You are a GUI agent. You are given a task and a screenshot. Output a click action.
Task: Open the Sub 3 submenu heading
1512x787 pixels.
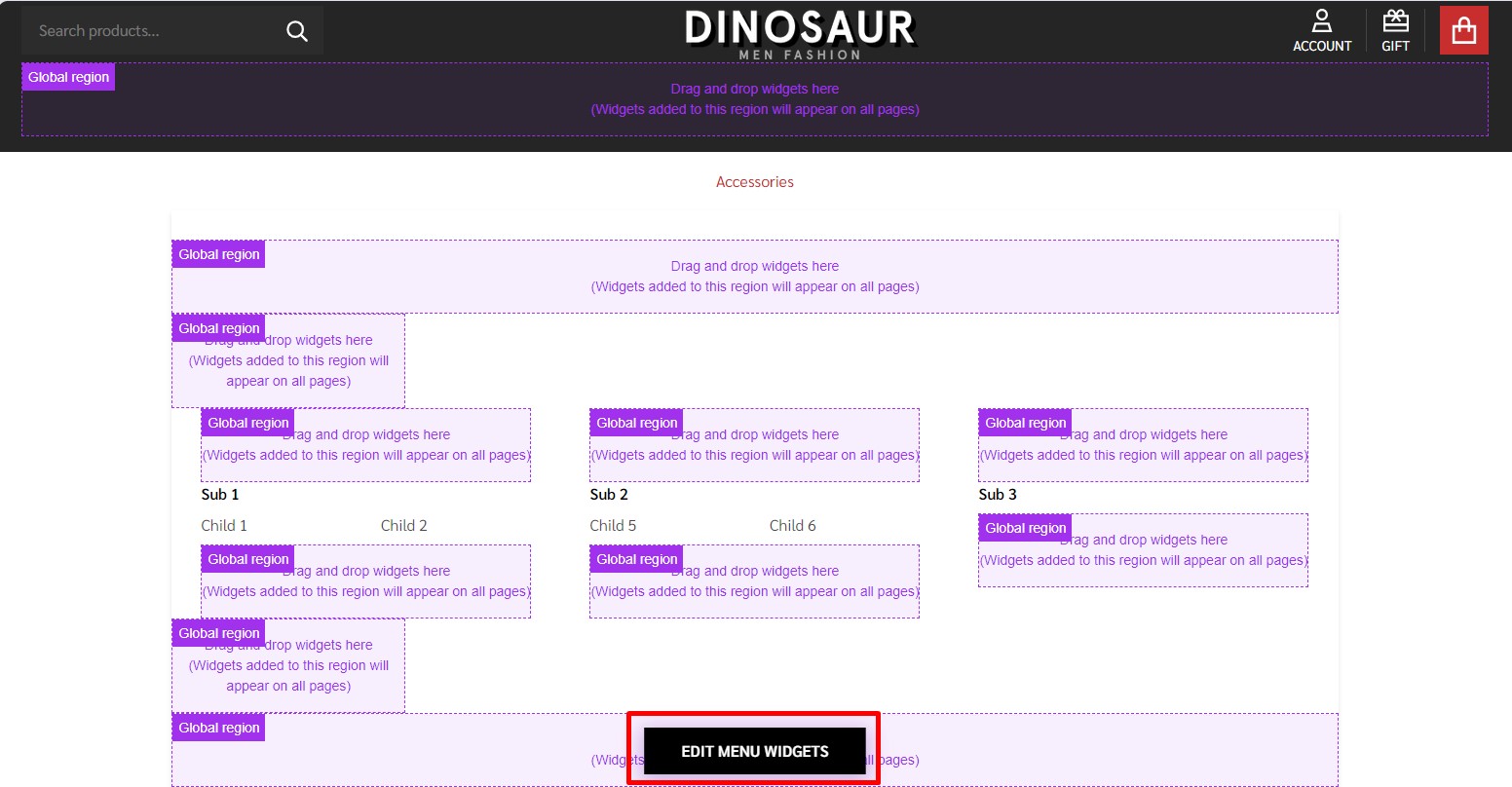point(998,495)
